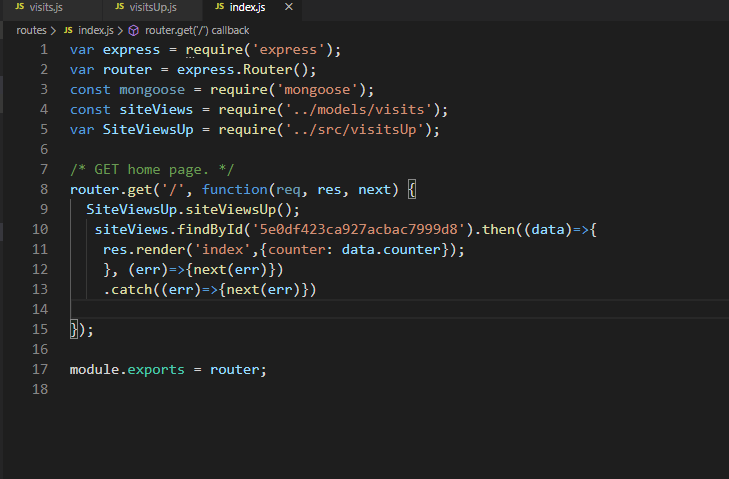Screen dimensions: 729x479
Task: Click the JS icon in the breadcrumb
Action: (68, 30)
